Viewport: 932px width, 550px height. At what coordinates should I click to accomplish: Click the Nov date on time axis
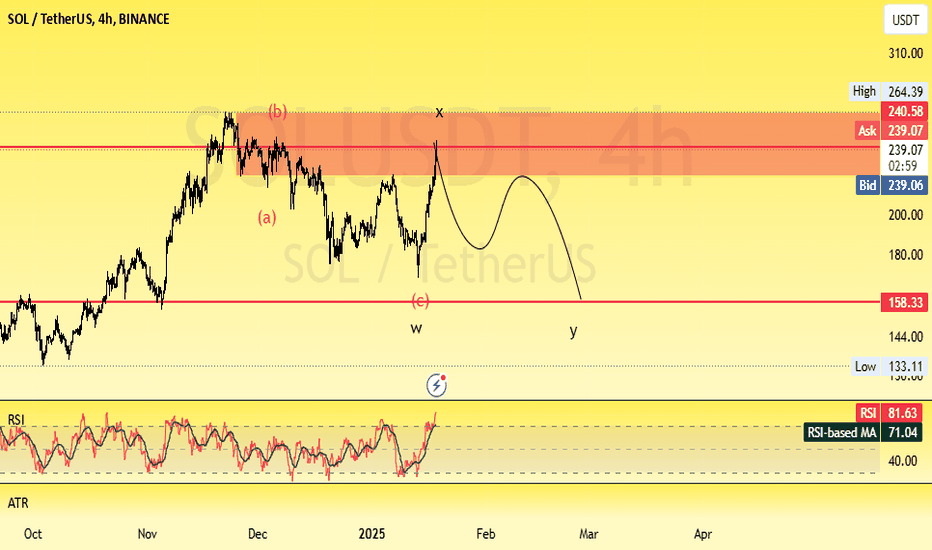point(147,534)
